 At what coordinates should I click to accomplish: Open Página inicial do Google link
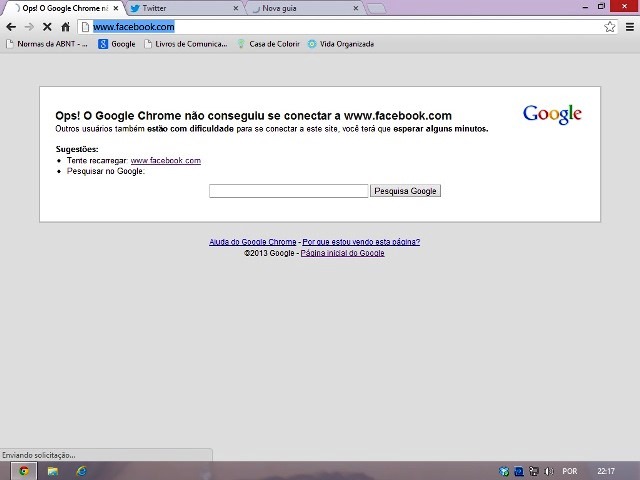342,253
